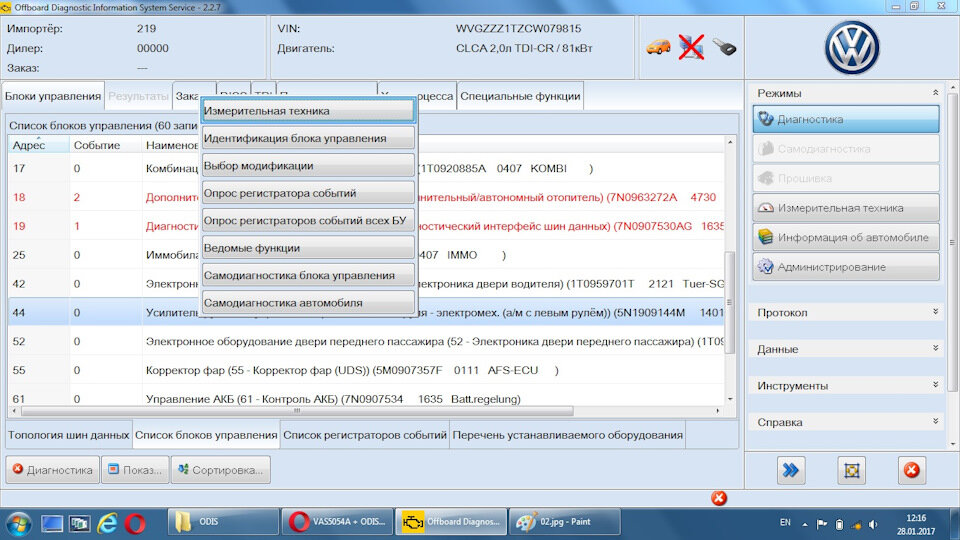Switch to 02.jpg Paint taskbar window
This screenshot has width=960, height=540.
click(x=564, y=522)
